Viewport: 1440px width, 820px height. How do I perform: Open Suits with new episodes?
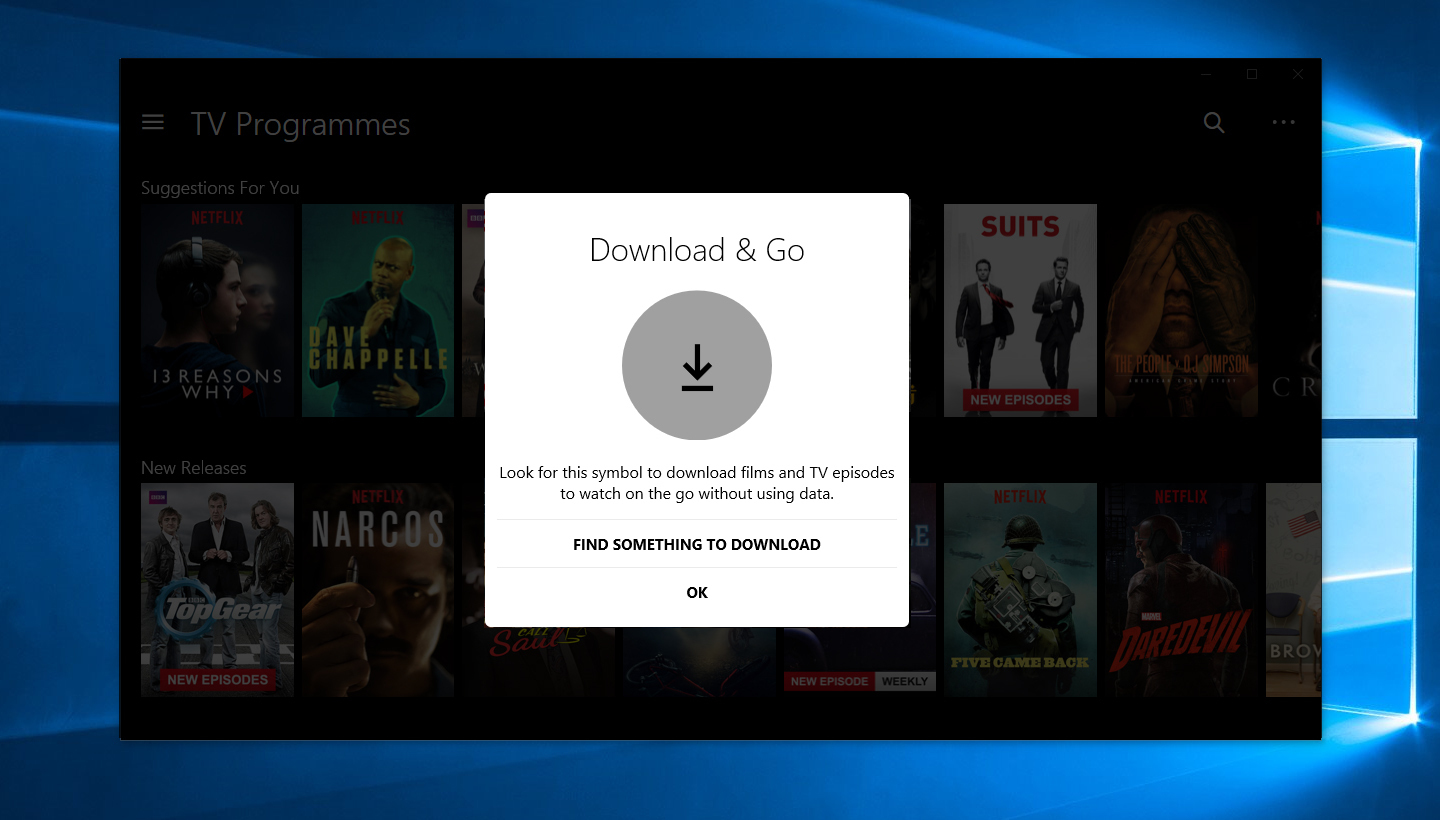(1020, 310)
